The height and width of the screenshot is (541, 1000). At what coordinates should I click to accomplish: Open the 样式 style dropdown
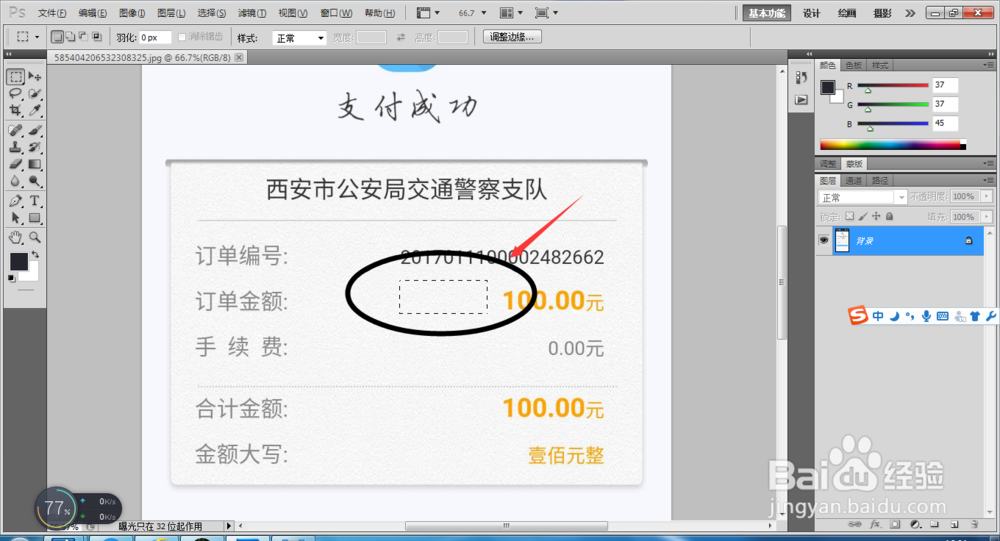[x=299, y=38]
